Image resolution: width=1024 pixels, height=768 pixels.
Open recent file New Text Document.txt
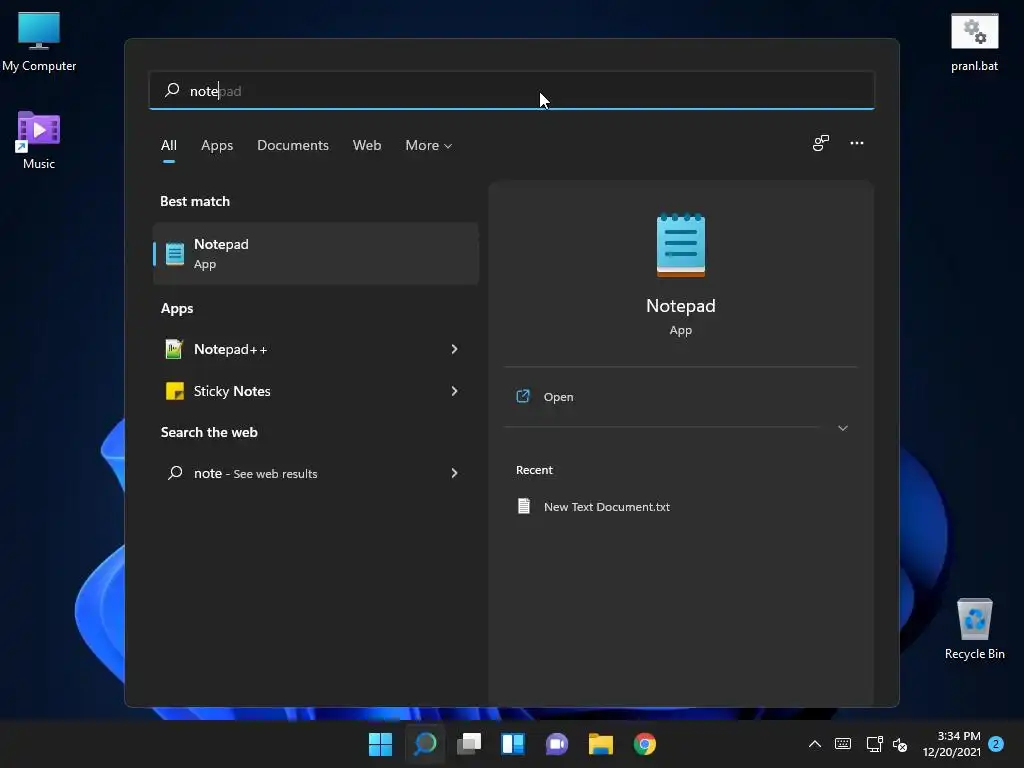pos(607,507)
